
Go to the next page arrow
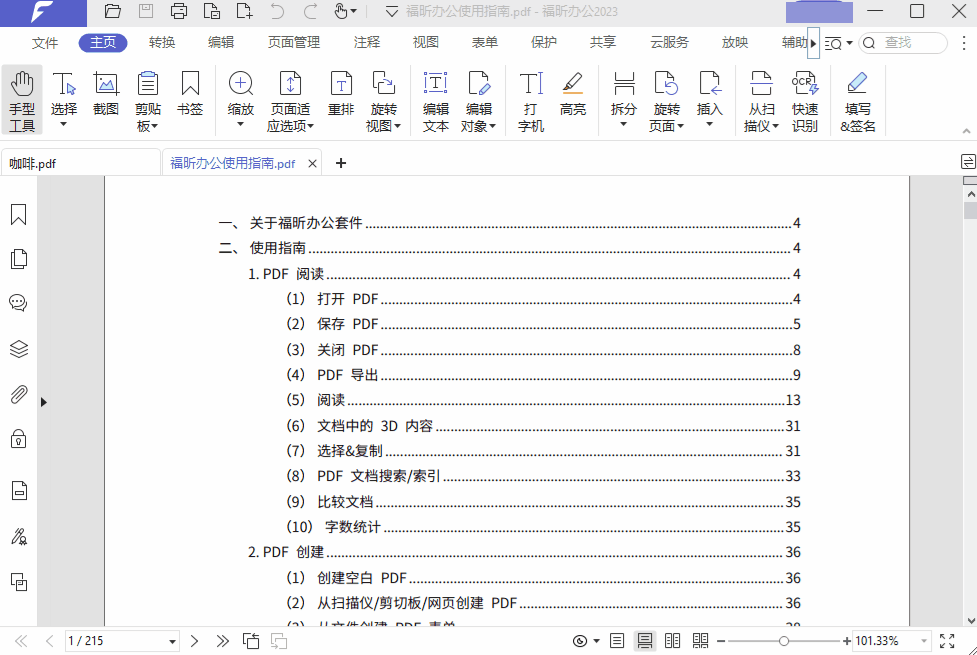point(194,641)
